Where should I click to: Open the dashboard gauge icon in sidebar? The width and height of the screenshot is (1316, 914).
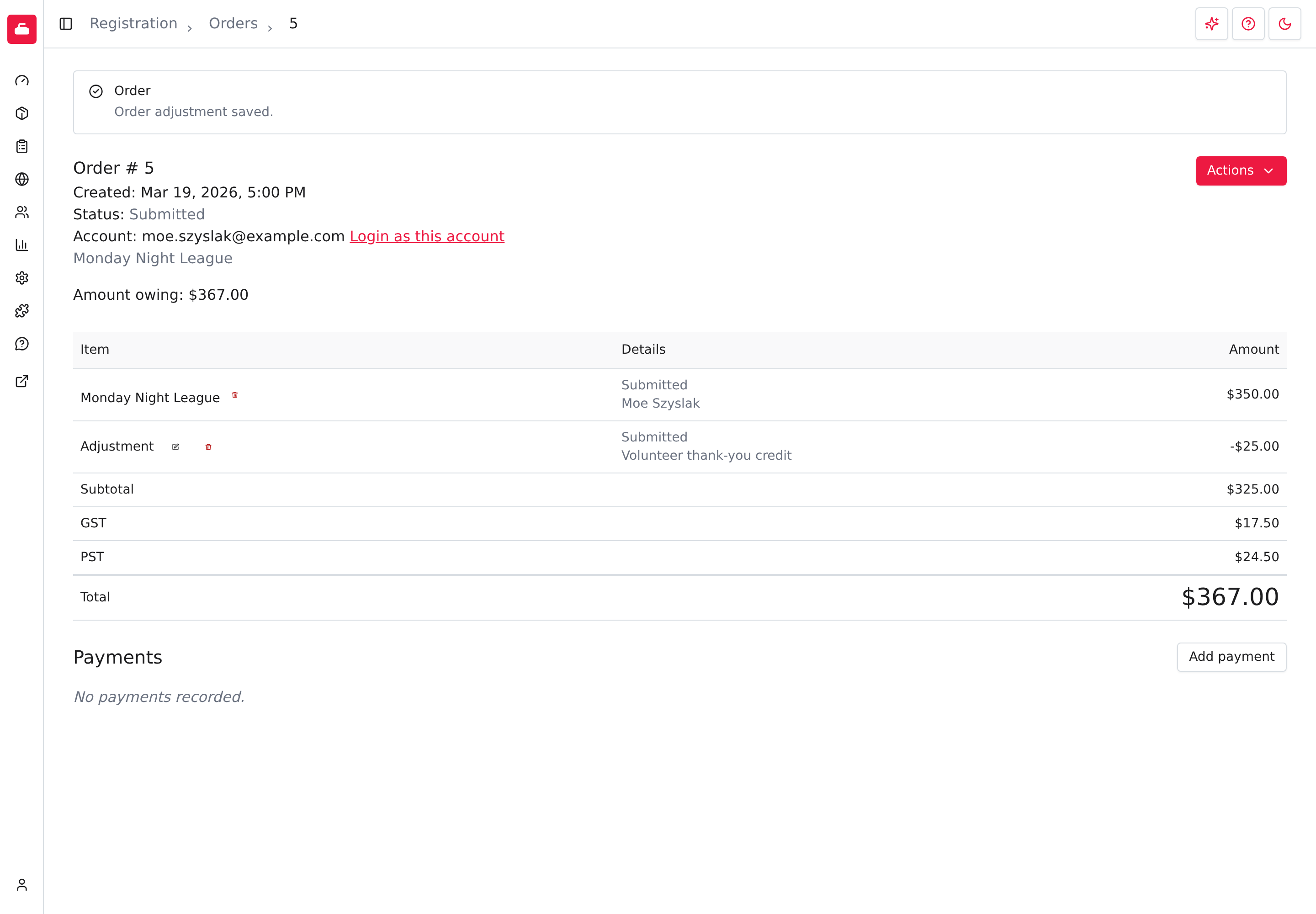click(x=22, y=81)
